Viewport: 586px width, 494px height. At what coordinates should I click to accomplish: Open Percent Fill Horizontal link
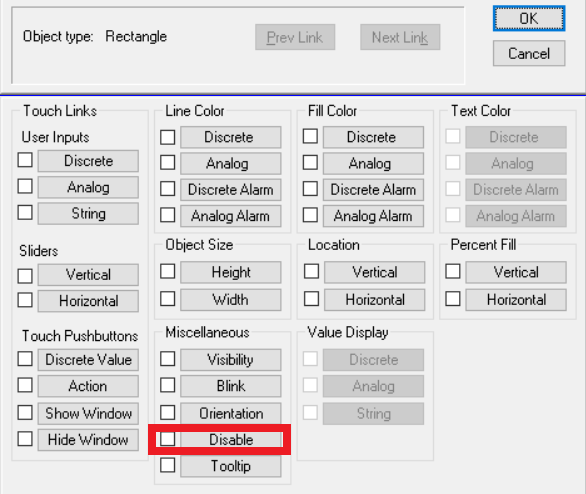(516, 300)
